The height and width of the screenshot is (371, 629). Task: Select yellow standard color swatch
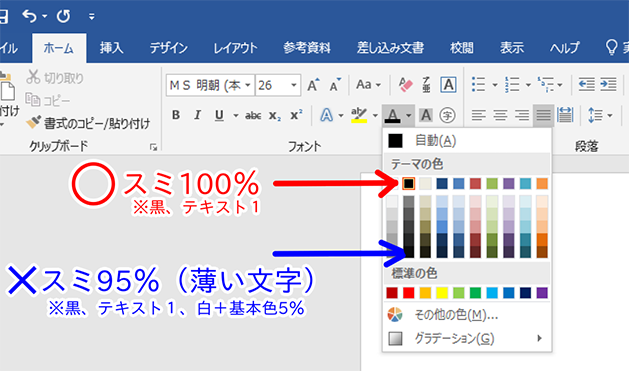click(x=442, y=293)
